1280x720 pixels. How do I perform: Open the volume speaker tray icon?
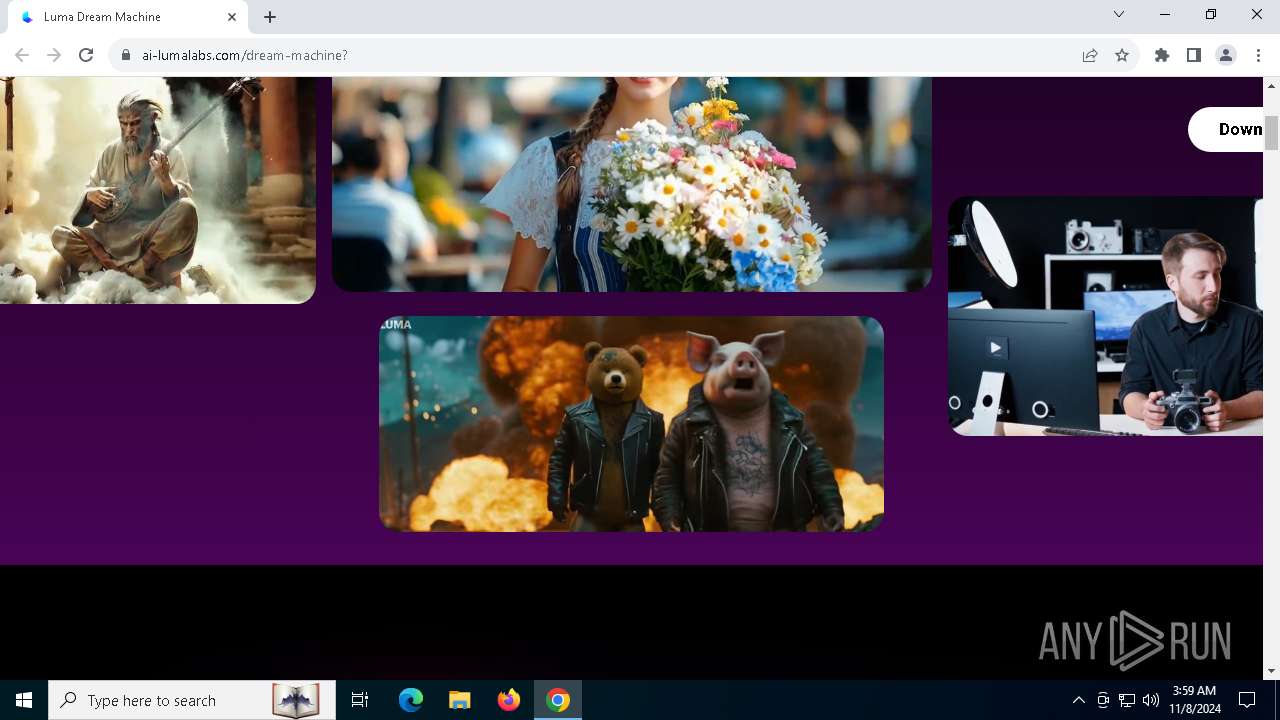click(1151, 700)
